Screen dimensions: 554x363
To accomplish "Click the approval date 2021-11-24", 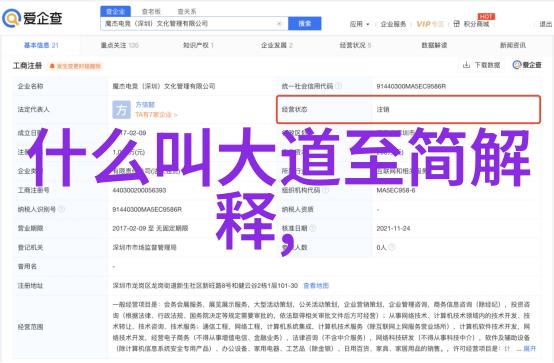I will (393, 228).
